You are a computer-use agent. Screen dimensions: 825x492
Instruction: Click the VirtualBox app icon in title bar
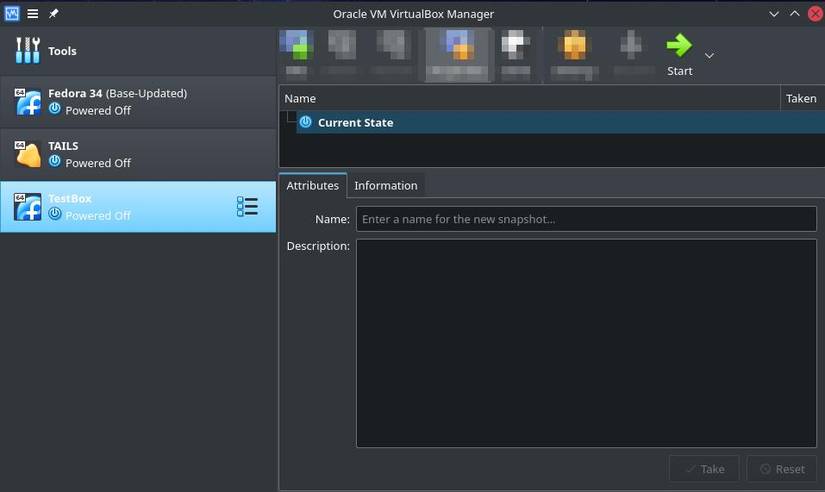tap(12, 14)
